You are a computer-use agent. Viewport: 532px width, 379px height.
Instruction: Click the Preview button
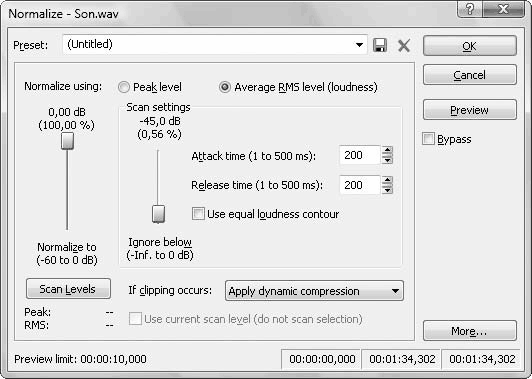470,110
